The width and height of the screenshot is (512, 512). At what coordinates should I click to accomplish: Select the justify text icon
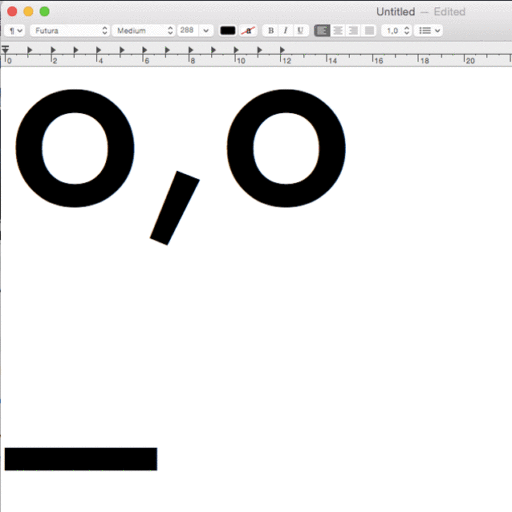click(369, 31)
